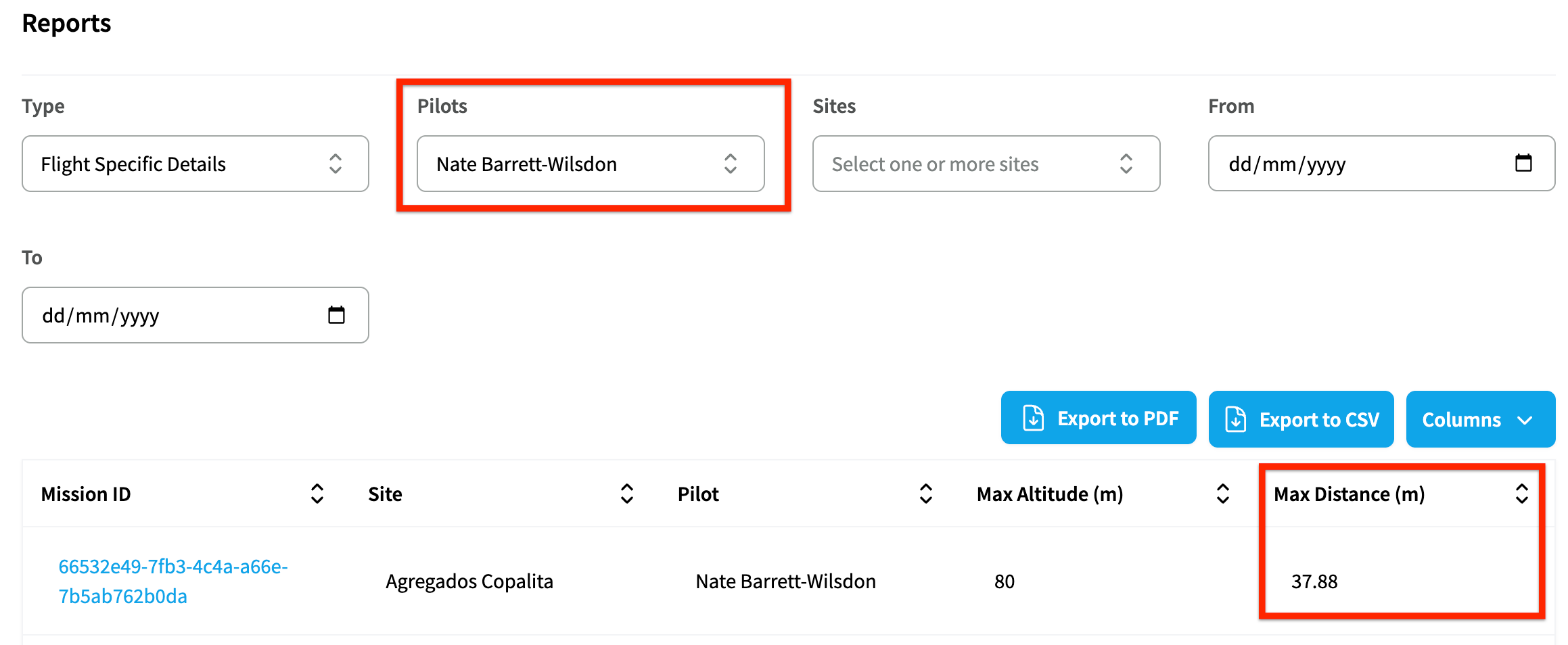Open the Type dropdown

pos(195,164)
